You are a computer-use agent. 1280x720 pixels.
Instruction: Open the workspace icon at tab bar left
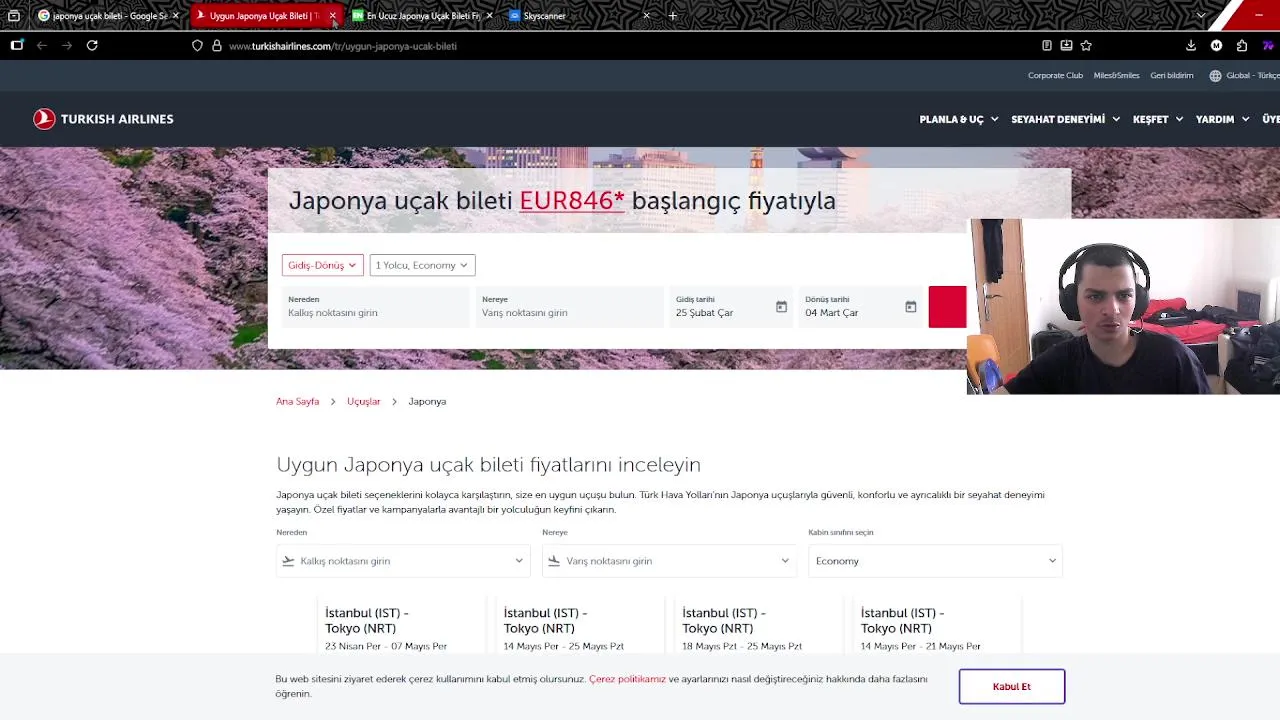click(x=14, y=15)
